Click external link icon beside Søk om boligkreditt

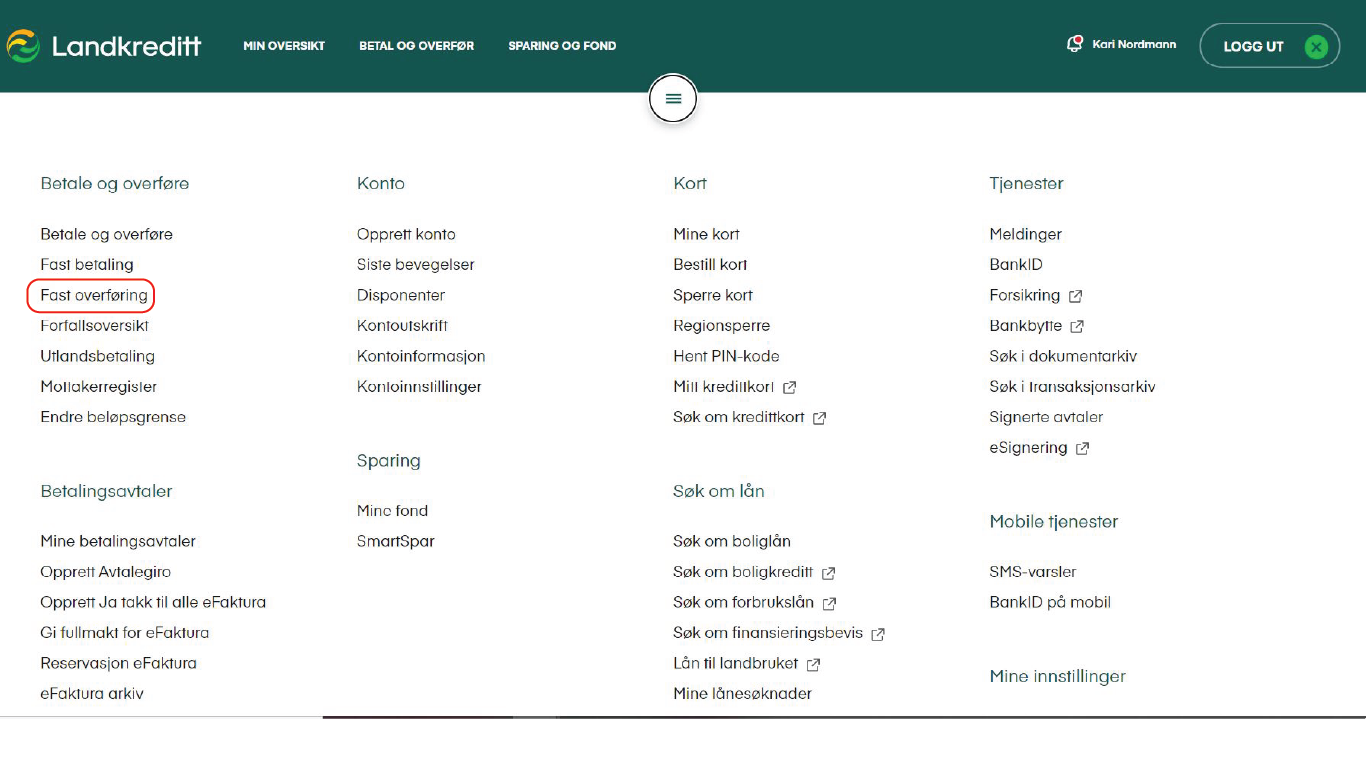pos(828,573)
